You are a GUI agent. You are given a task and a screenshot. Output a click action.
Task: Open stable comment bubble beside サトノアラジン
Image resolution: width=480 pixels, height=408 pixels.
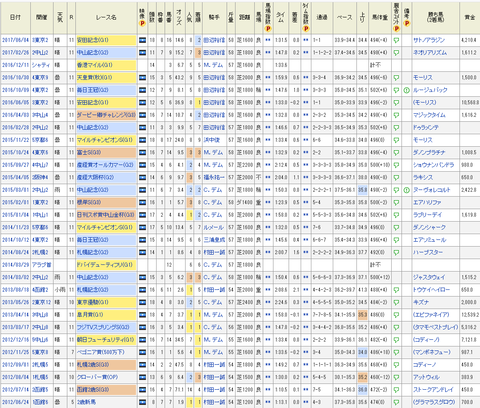(396, 40)
